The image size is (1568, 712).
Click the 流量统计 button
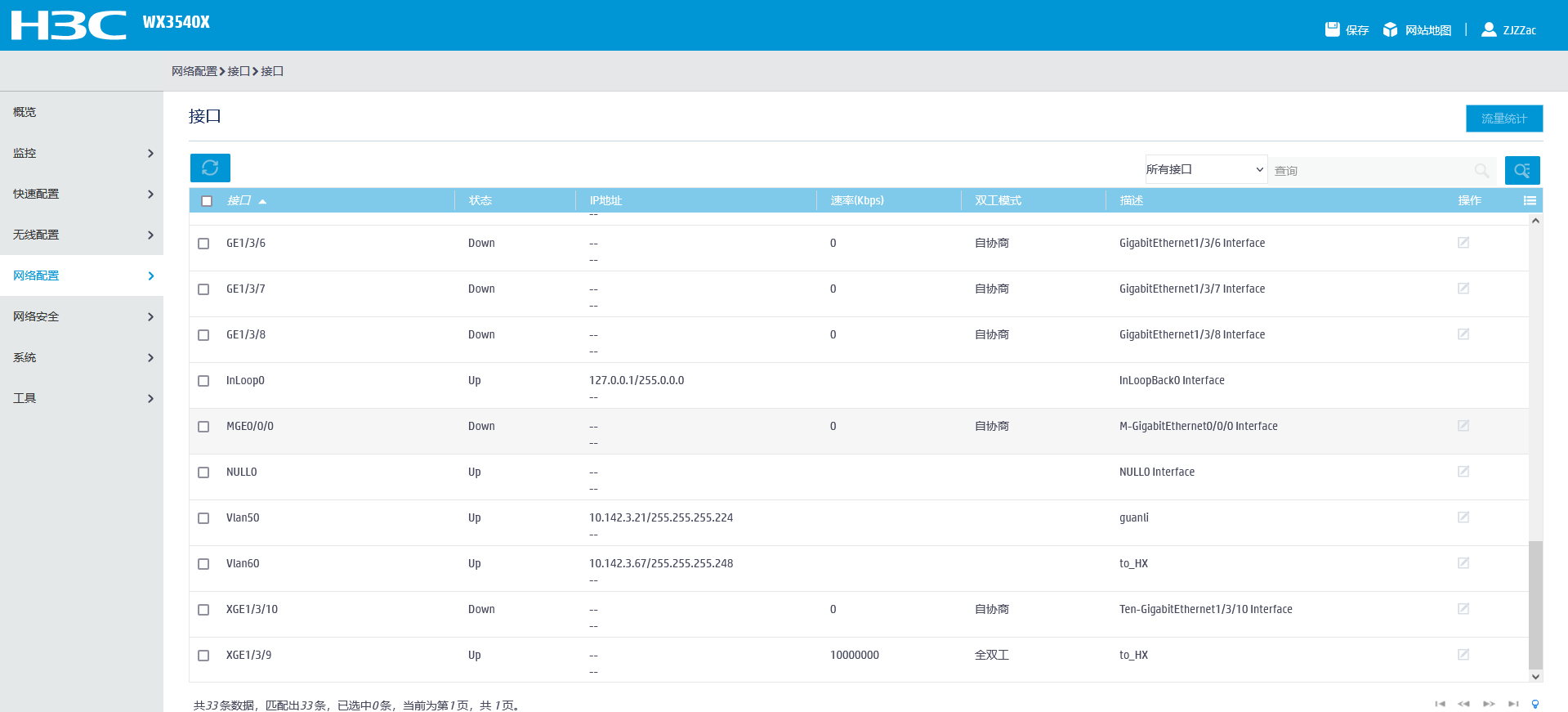pyautogui.click(x=1503, y=119)
